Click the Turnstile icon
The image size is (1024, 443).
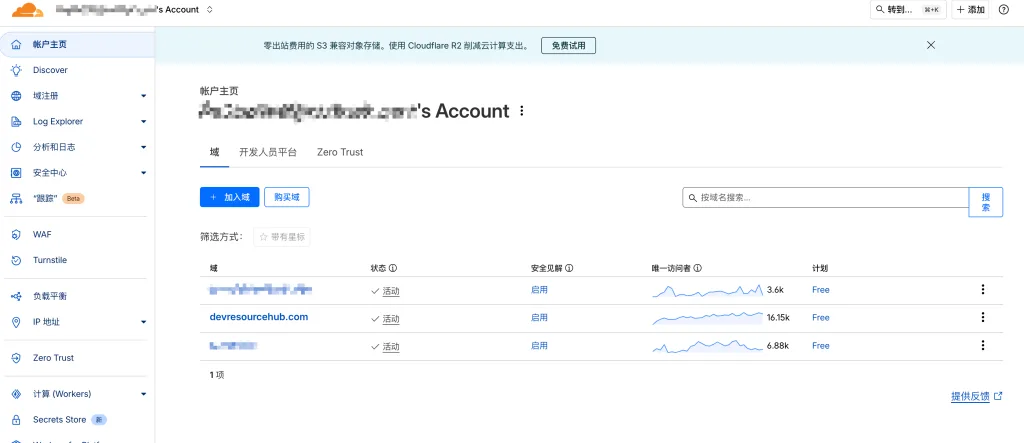16,260
